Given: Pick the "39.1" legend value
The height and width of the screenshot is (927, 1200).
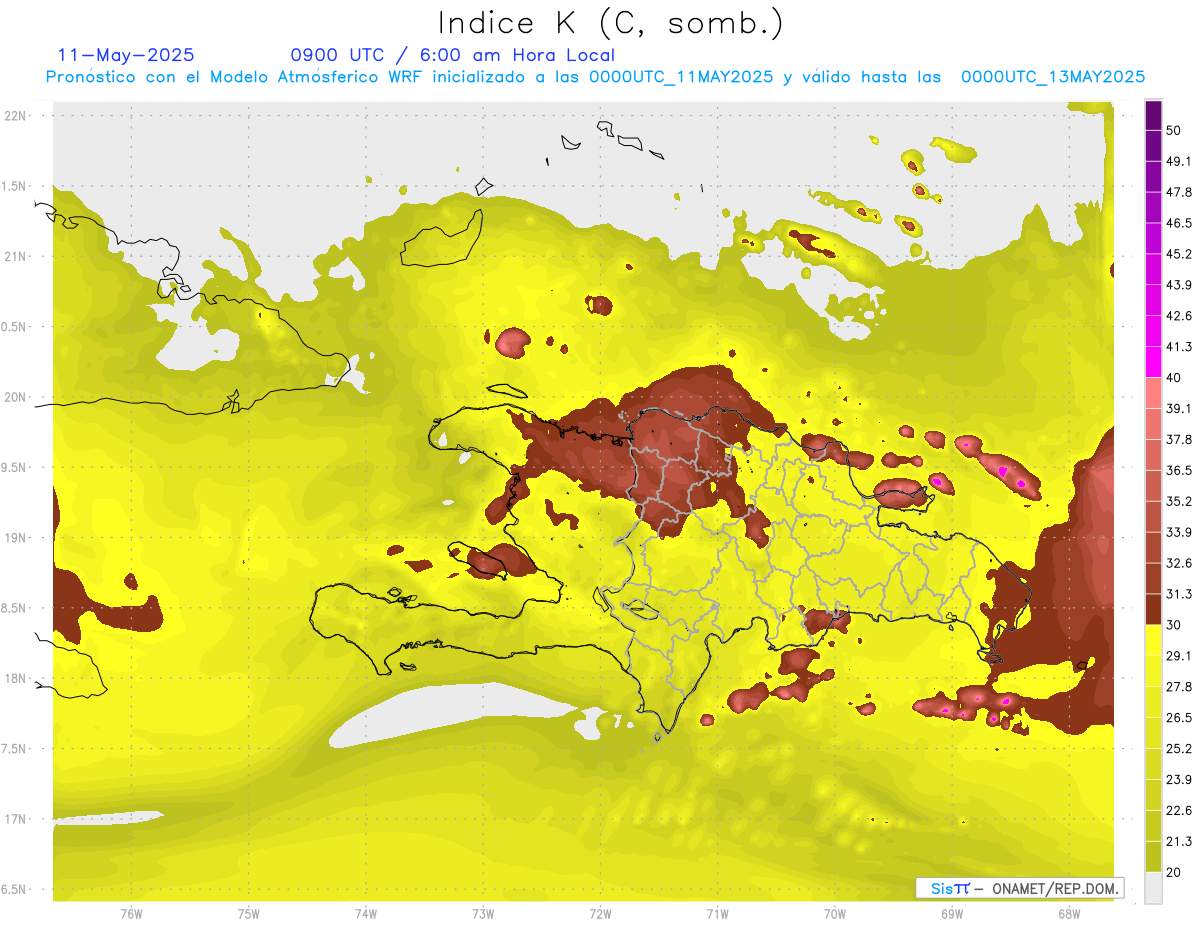Looking at the screenshot, I should (x=1179, y=408).
